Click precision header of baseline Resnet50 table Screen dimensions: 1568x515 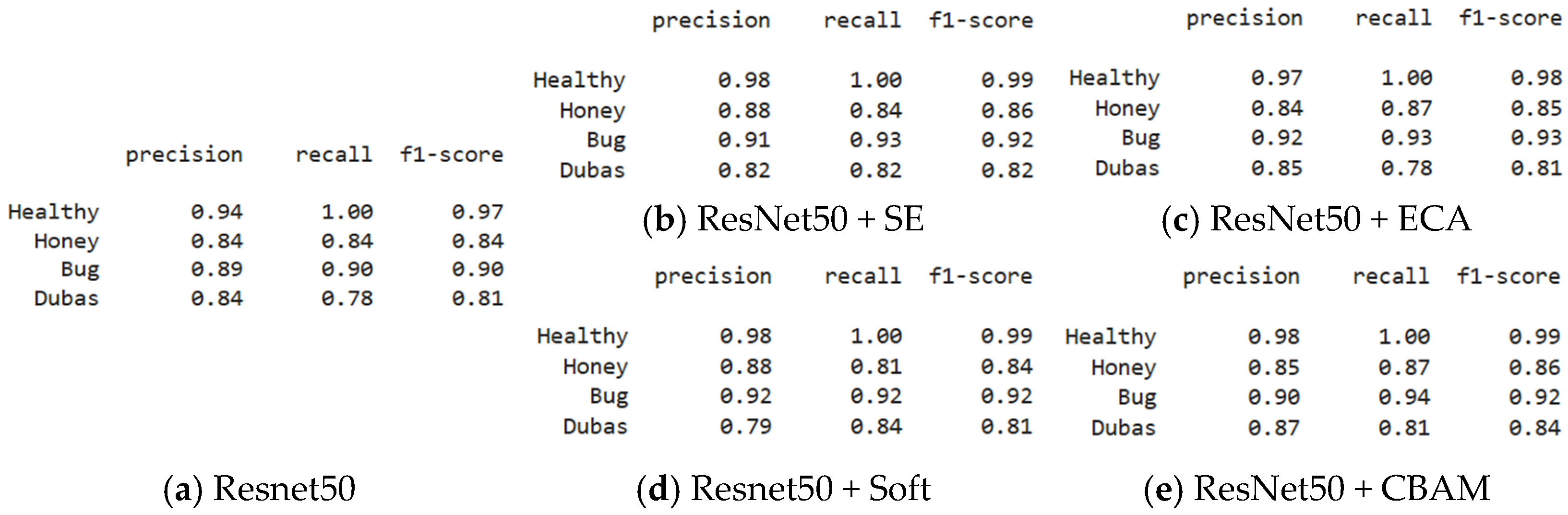pos(184,155)
